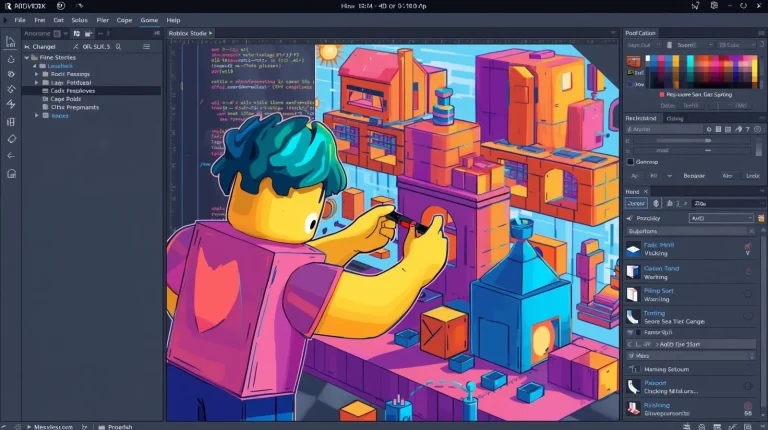Toggle the circle marker on Pasoort row
768x430 pixels.
click(x=748, y=386)
